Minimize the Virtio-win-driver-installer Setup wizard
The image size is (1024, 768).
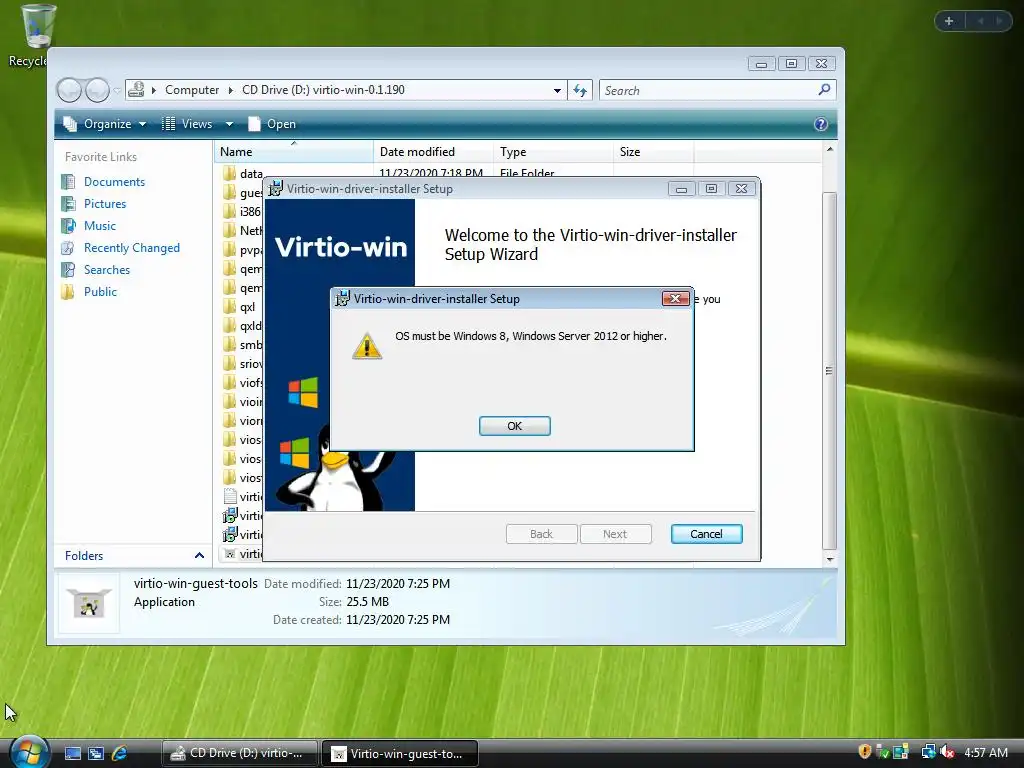point(681,189)
